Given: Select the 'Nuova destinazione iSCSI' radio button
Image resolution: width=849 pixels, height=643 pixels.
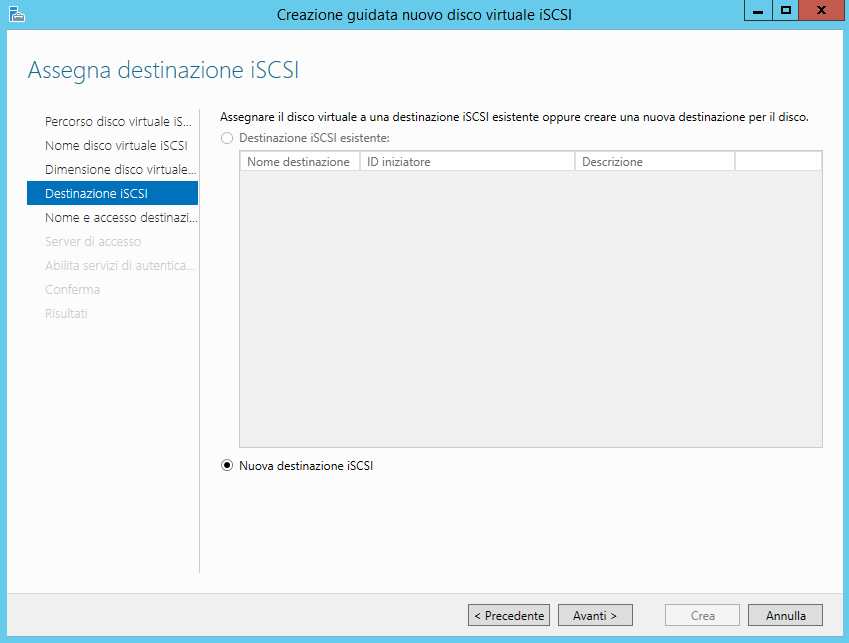Looking at the screenshot, I should tap(227, 465).
